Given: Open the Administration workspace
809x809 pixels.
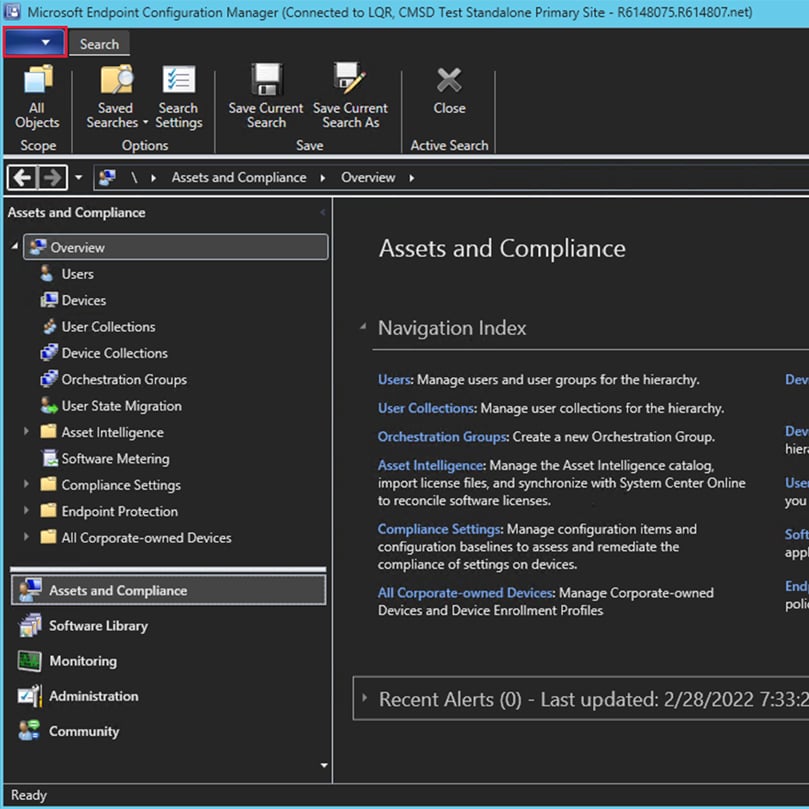Looking at the screenshot, I should [x=93, y=696].
